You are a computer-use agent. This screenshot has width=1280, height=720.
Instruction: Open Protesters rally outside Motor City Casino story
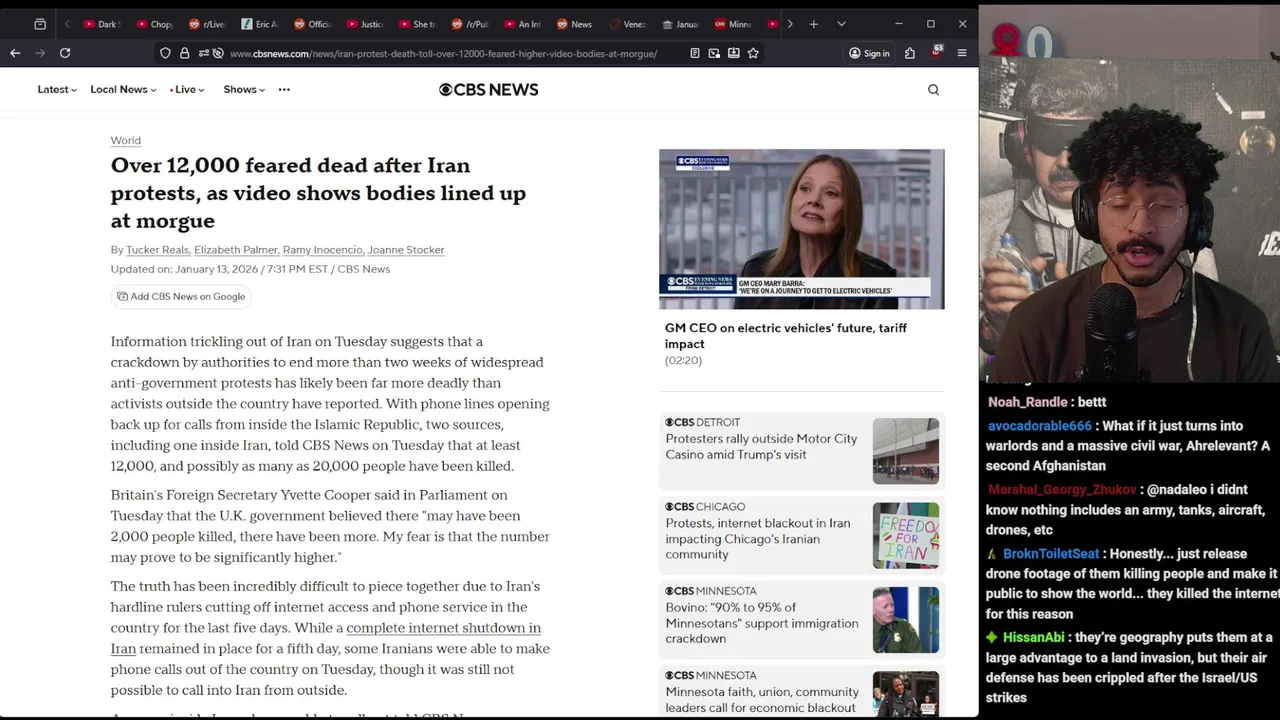pyautogui.click(x=761, y=447)
